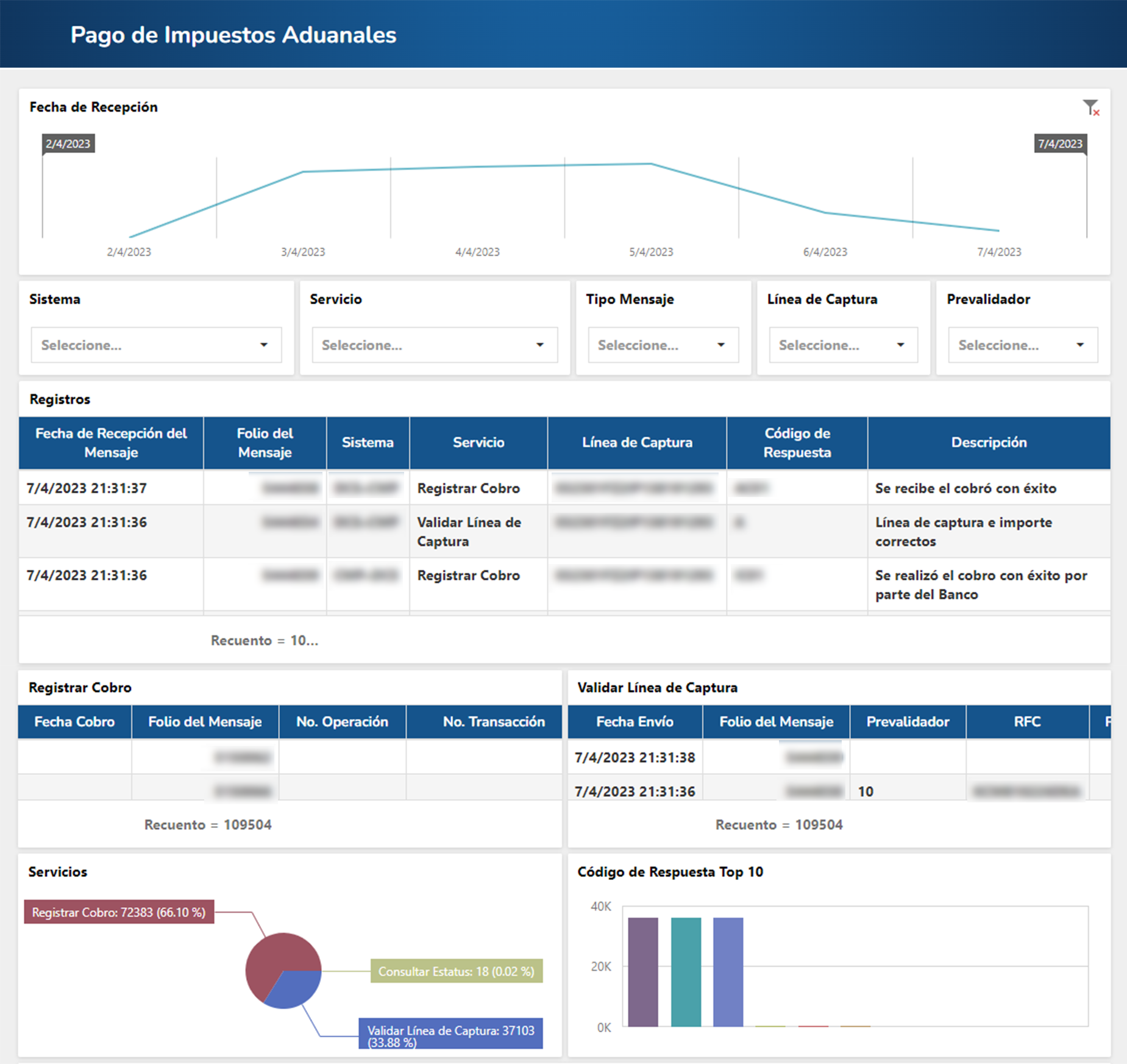Click the blue third bar in Top 10 chart
The width and height of the screenshot is (1127, 1064).
tap(728, 972)
